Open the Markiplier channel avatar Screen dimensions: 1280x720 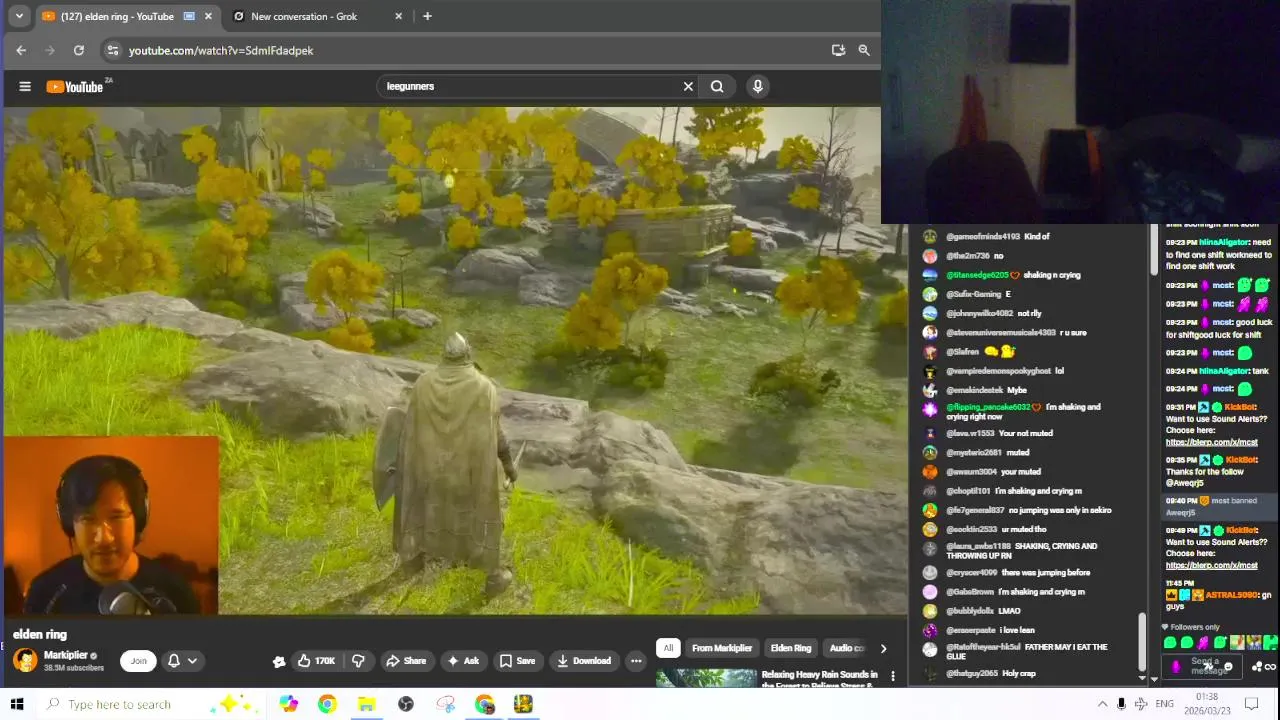(25, 660)
